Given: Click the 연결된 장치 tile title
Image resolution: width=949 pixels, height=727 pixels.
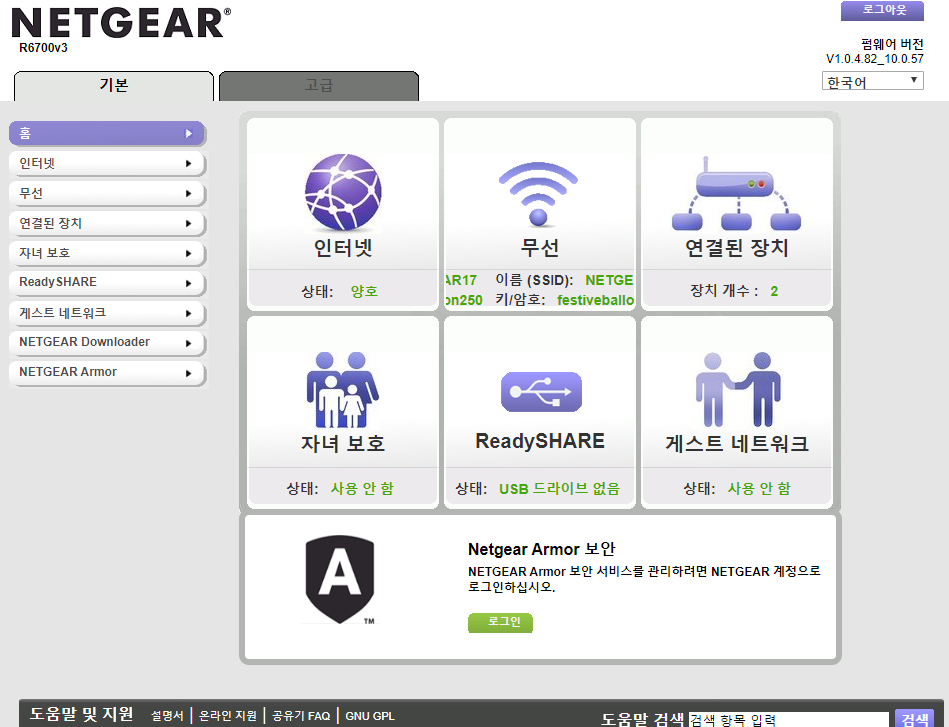Looking at the screenshot, I should 737,248.
